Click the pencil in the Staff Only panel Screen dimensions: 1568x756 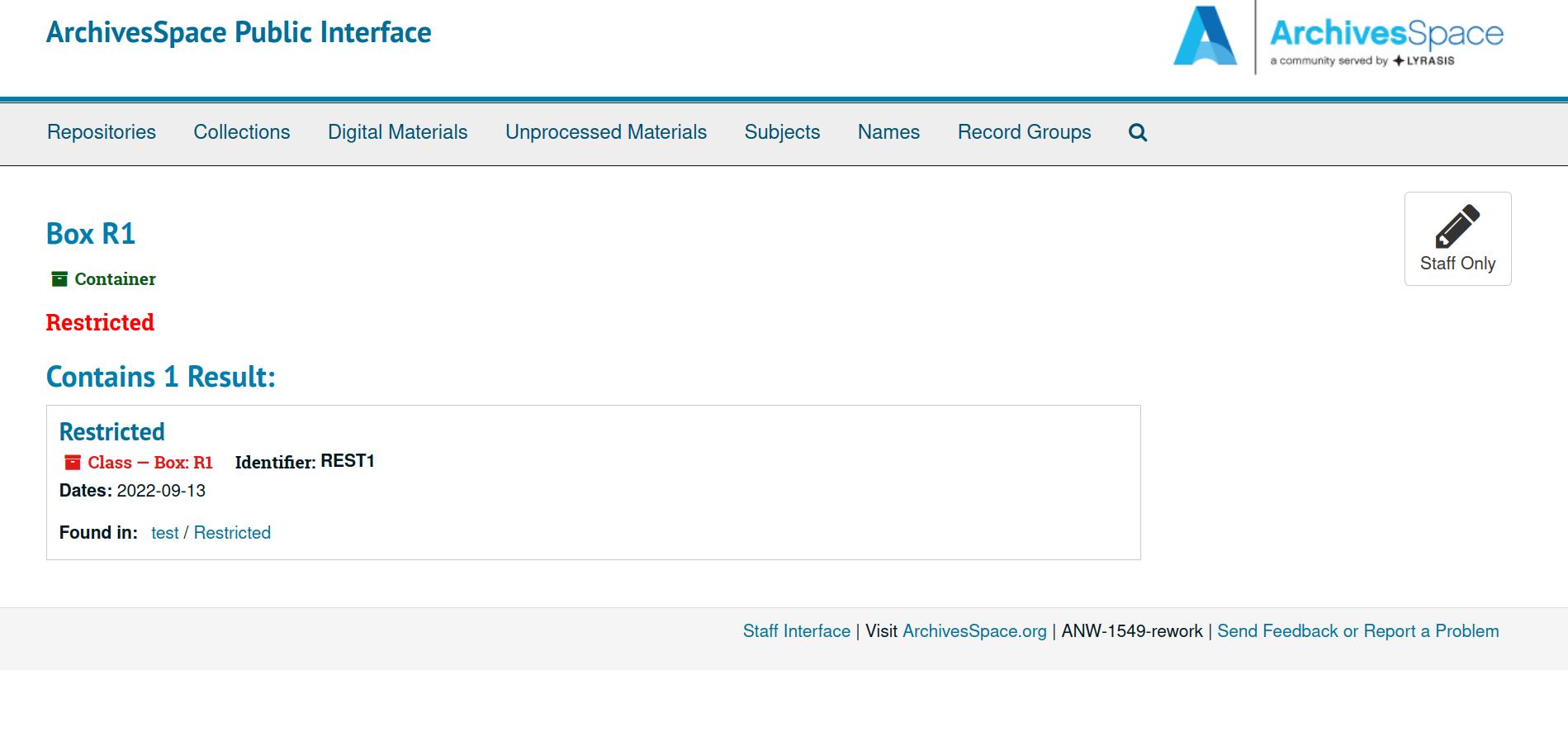pyautogui.click(x=1457, y=227)
